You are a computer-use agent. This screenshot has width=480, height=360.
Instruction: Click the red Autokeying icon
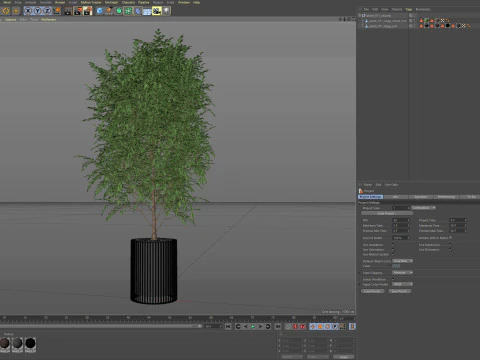(x=303, y=327)
